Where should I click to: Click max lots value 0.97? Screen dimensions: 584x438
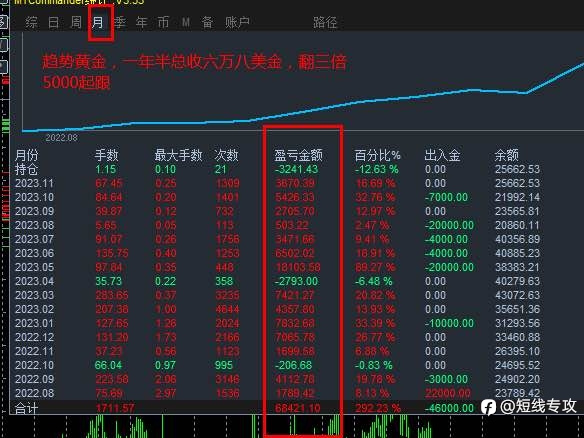tap(165, 365)
